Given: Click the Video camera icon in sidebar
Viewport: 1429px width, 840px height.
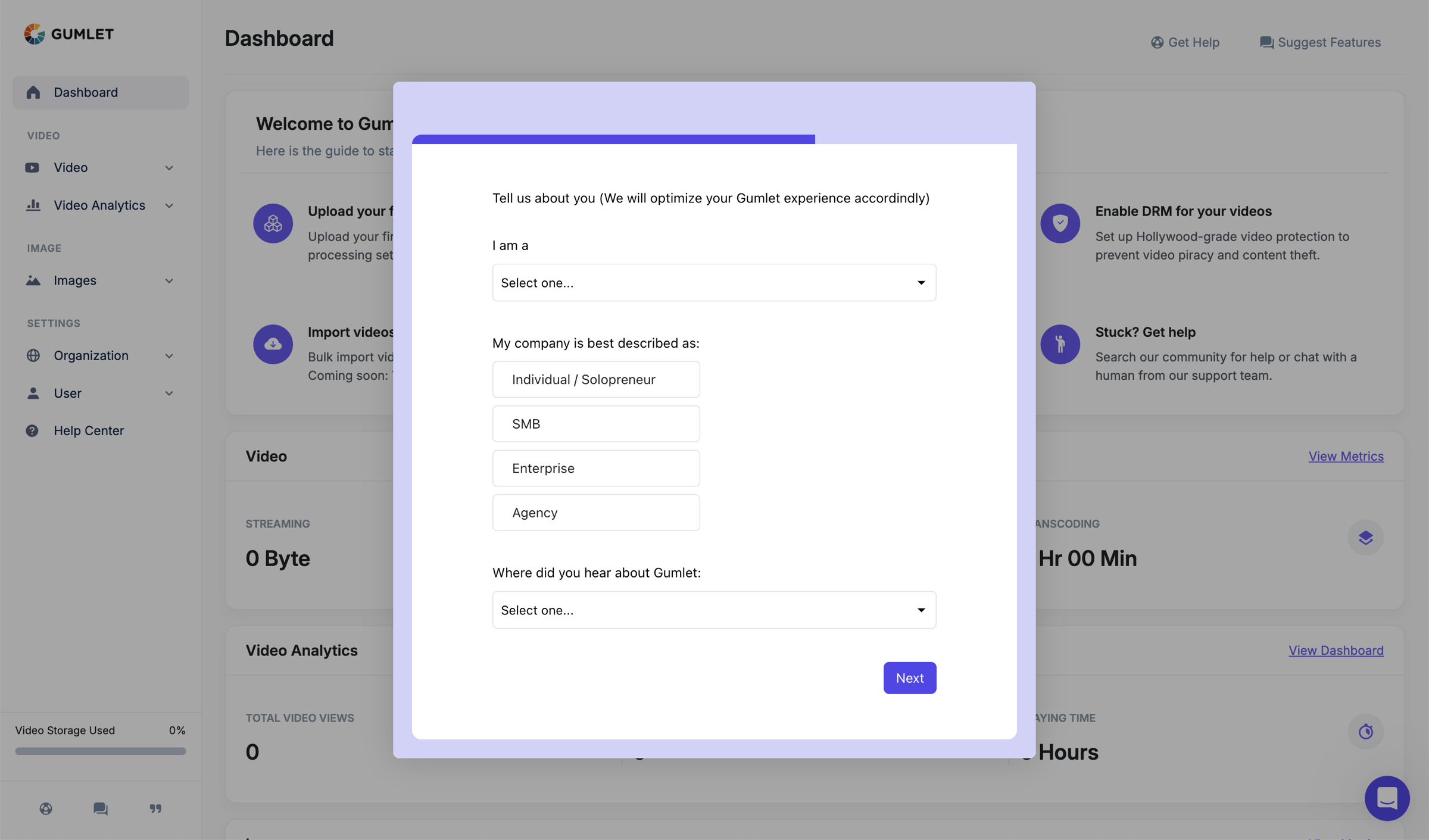Looking at the screenshot, I should [32, 167].
